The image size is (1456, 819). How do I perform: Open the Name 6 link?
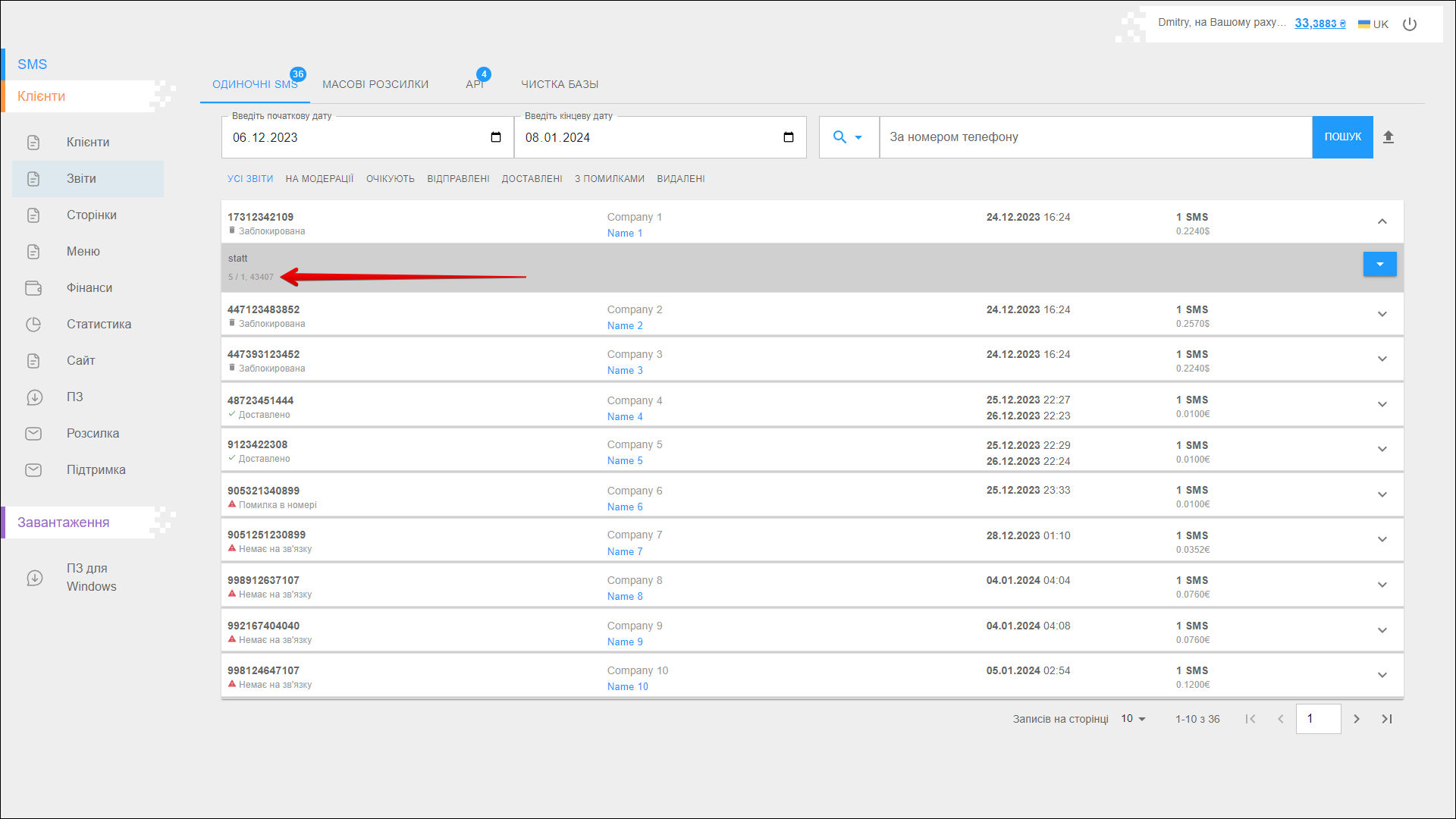click(x=625, y=507)
